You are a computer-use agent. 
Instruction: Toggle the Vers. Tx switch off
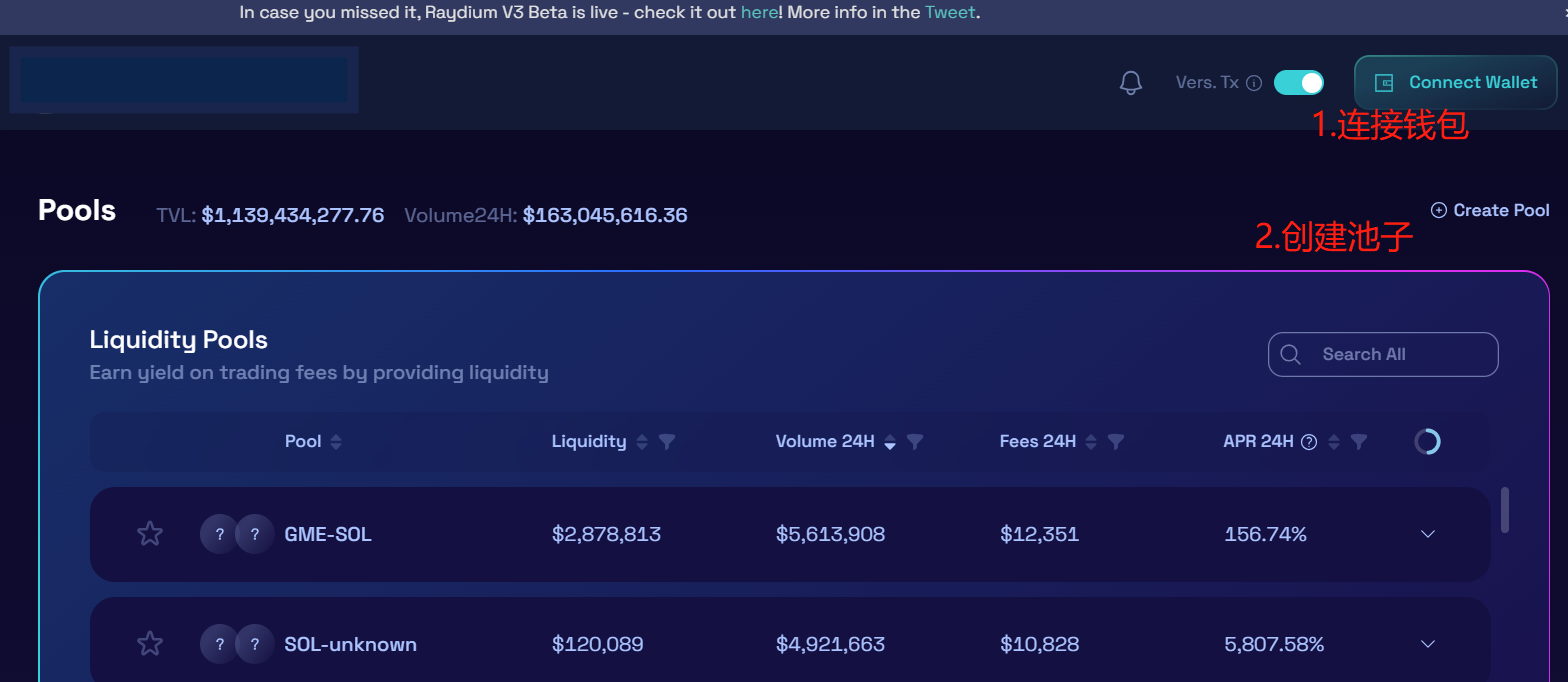1298,83
